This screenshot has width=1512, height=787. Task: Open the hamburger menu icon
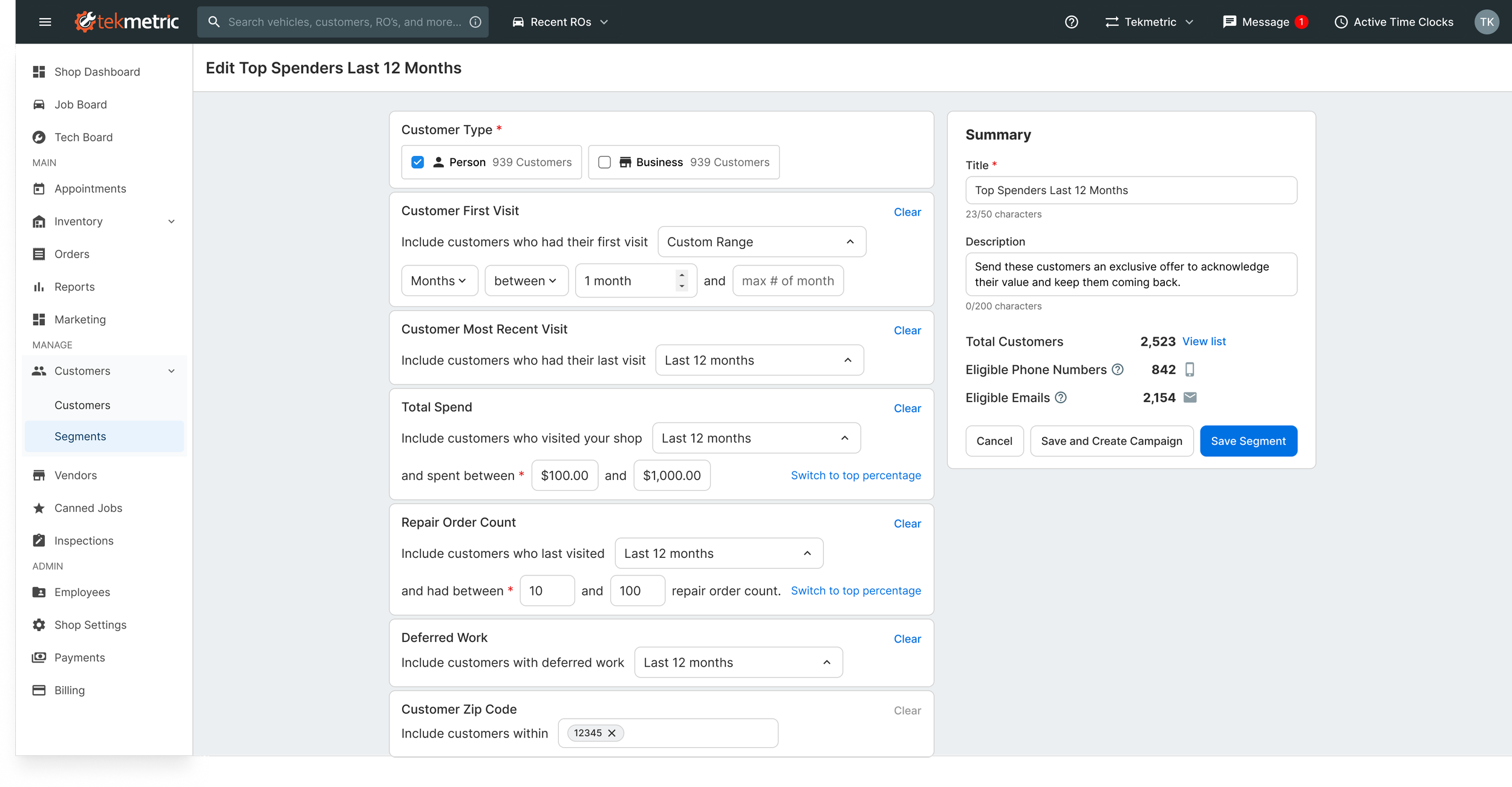pyautogui.click(x=45, y=22)
